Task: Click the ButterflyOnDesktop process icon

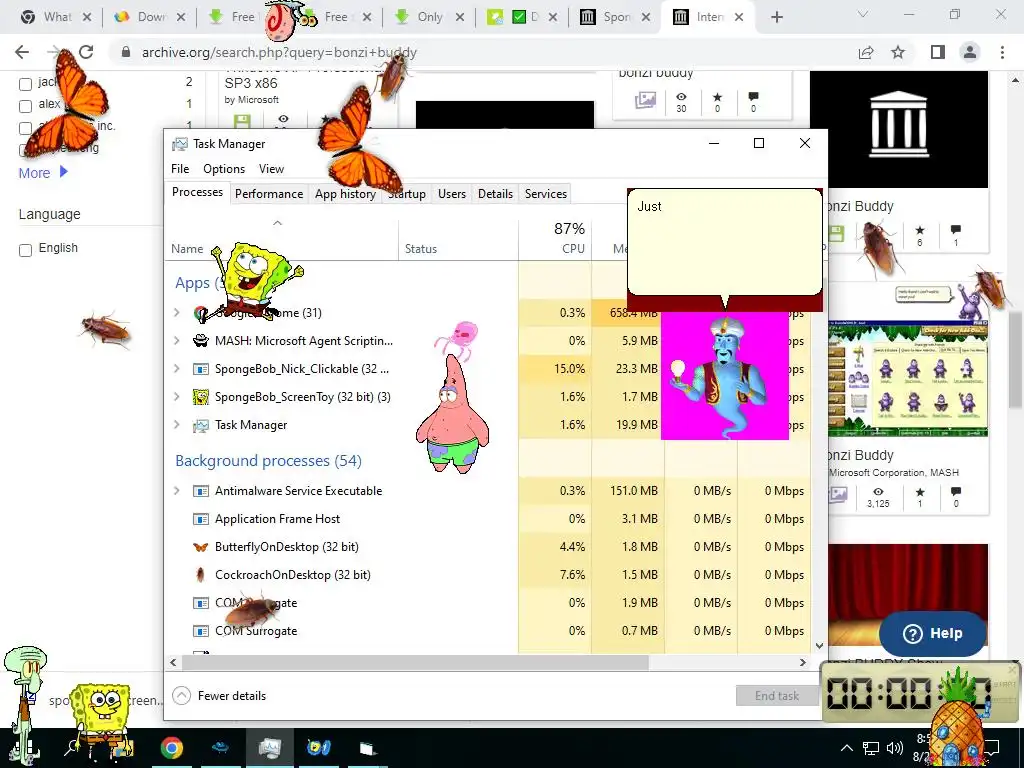Action: pos(200,547)
